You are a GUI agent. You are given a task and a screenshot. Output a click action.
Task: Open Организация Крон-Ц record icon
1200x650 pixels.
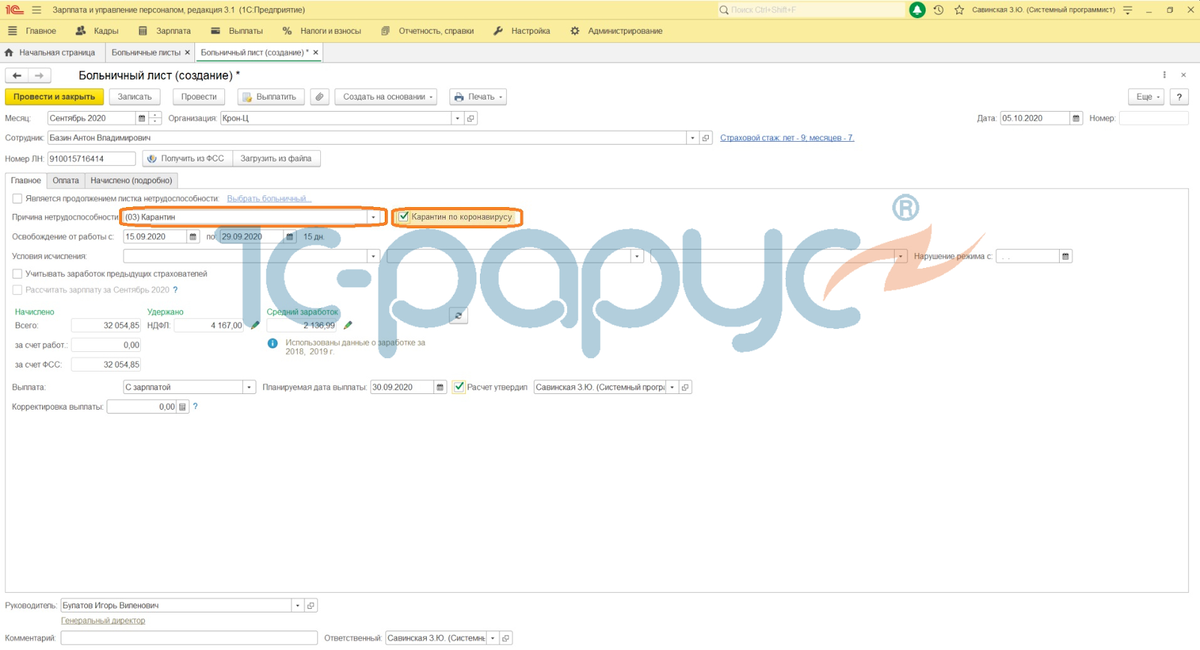[471, 118]
